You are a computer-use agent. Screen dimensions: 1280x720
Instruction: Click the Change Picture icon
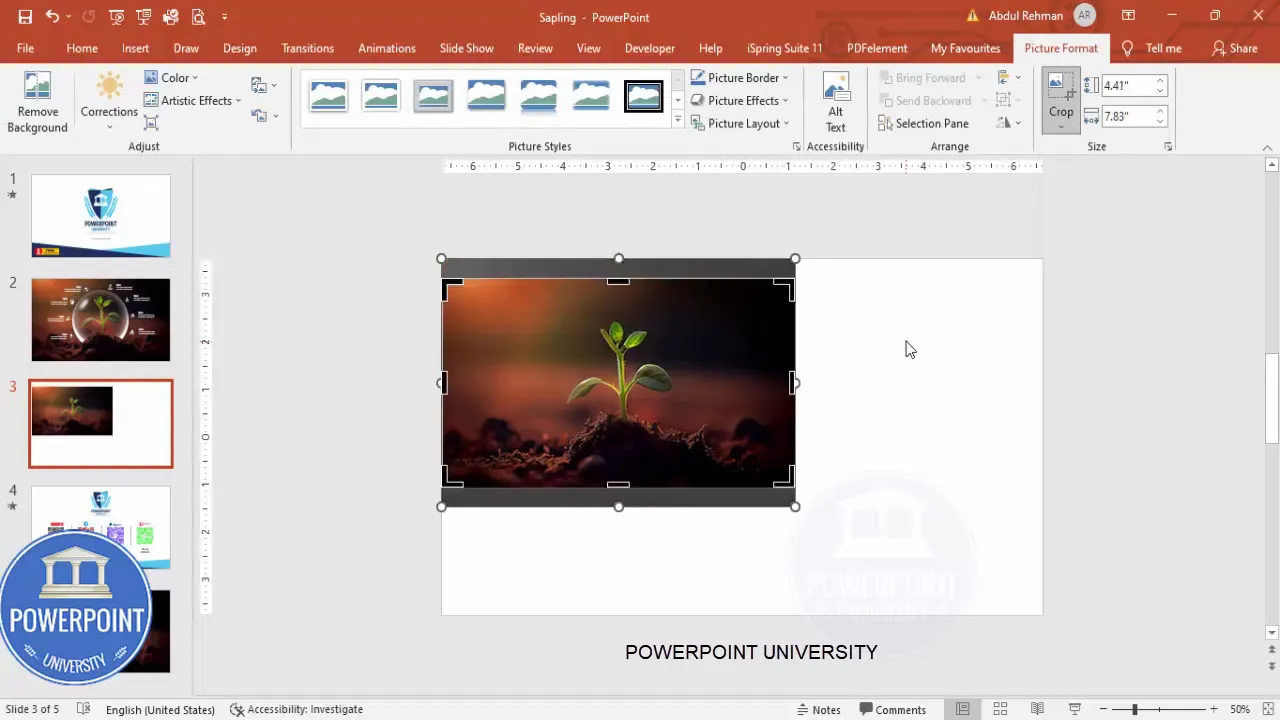pos(260,86)
